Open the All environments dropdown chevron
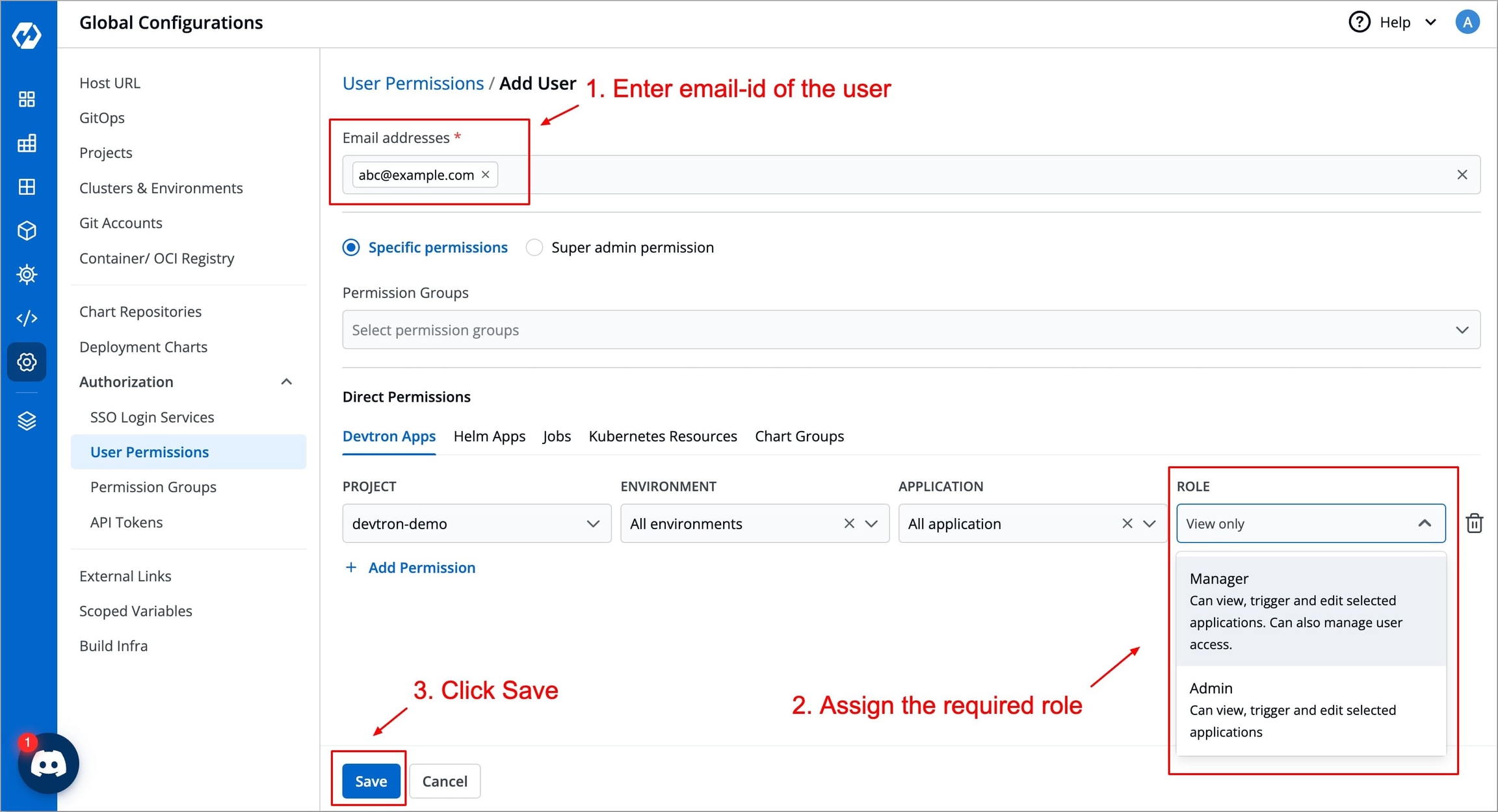Viewport: 1498px width, 812px height. click(x=872, y=523)
